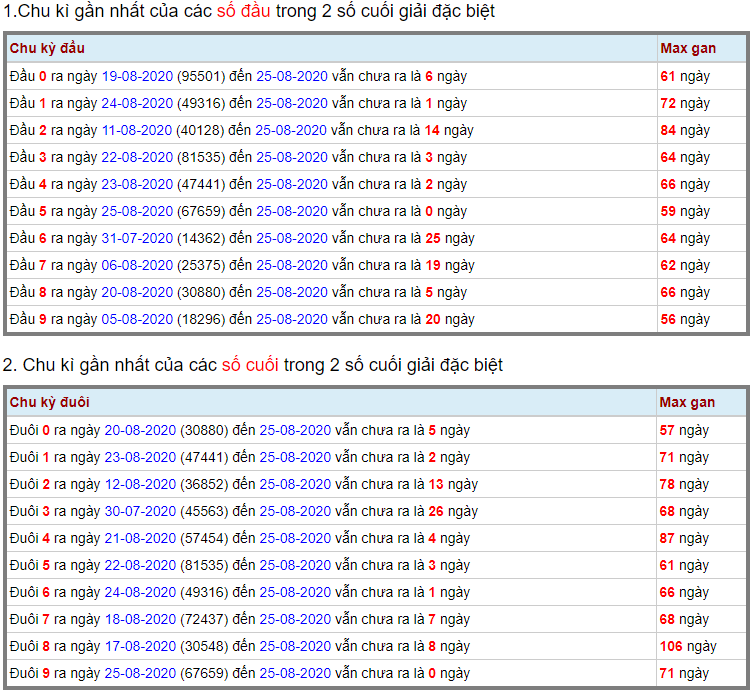The height and width of the screenshot is (695, 753).
Task: Click result number (57454) in Đuôi 4 row
Action: (x=204, y=538)
